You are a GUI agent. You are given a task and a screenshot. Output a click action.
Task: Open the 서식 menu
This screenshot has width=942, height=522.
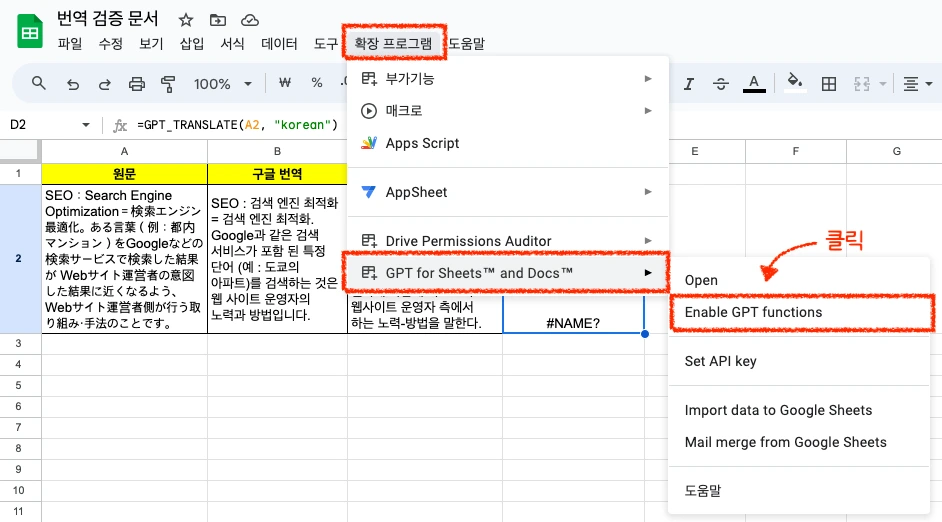coord(232,44)
